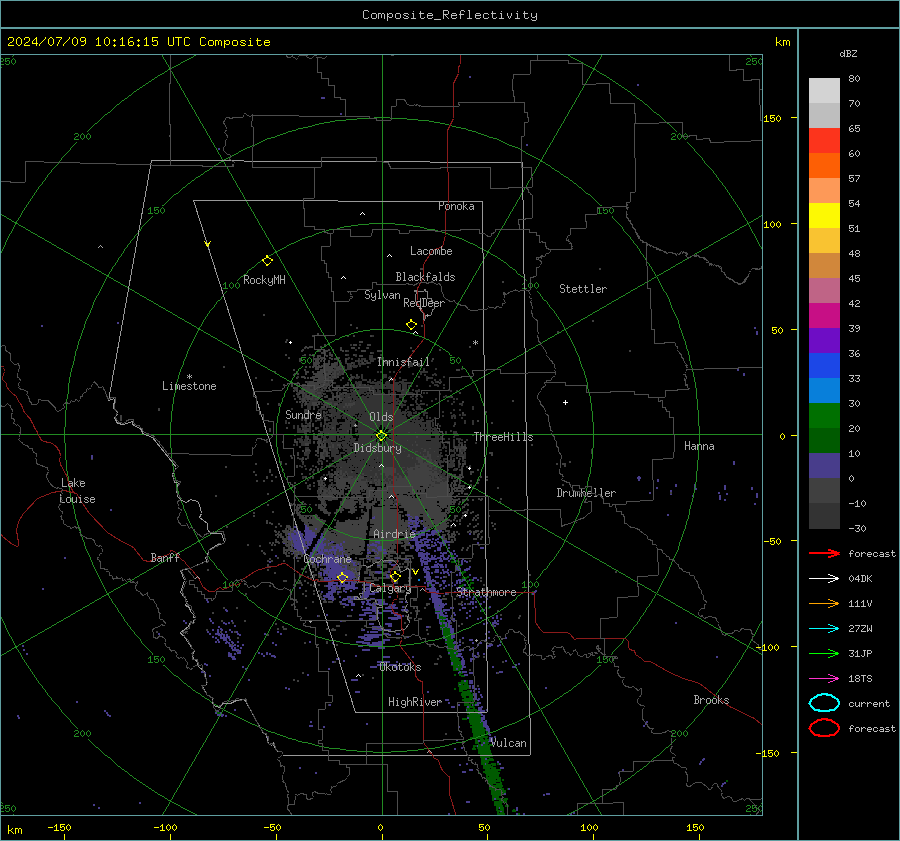
Task: Click the yellow diamond marker below RedDeer
Action: (412, 325)
